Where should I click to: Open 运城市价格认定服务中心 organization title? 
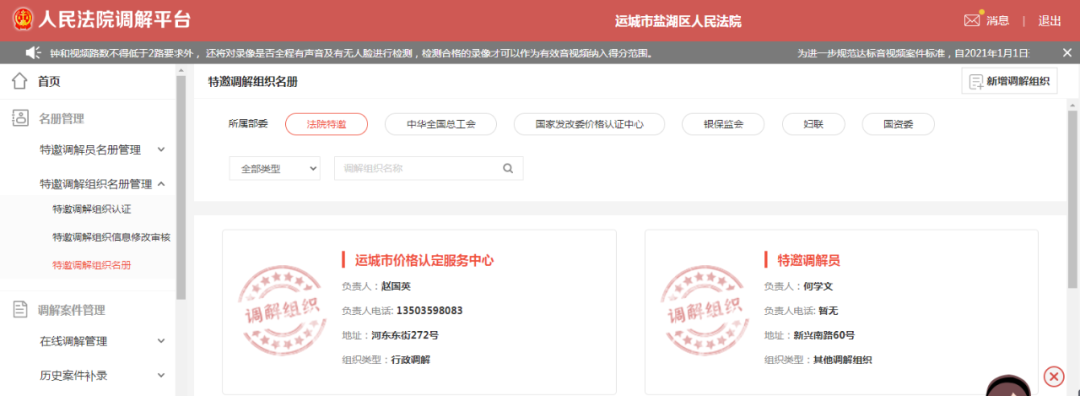click(424, 260)
